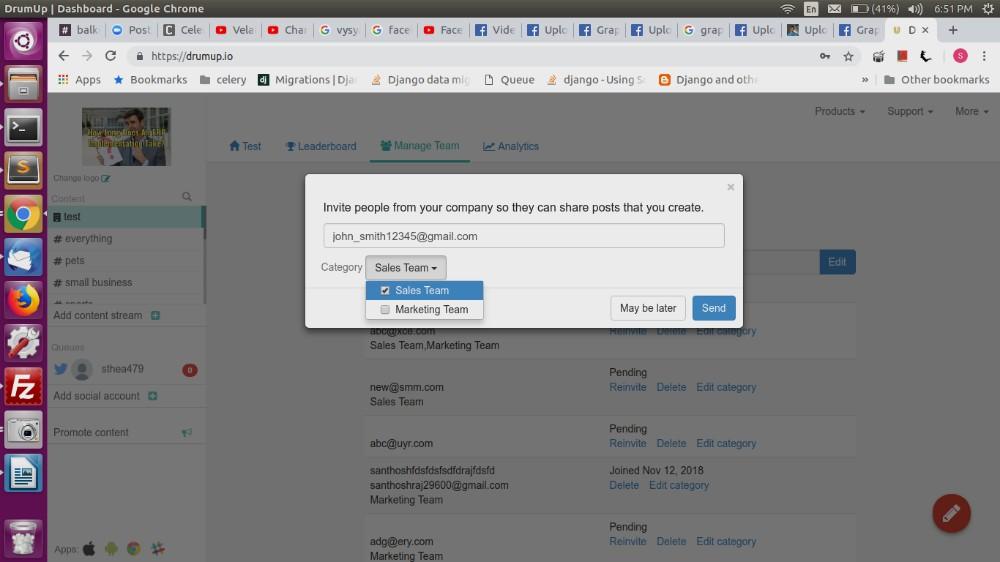
Task: Expand the bookmarks overflow chevron
Action: point(864,80)
